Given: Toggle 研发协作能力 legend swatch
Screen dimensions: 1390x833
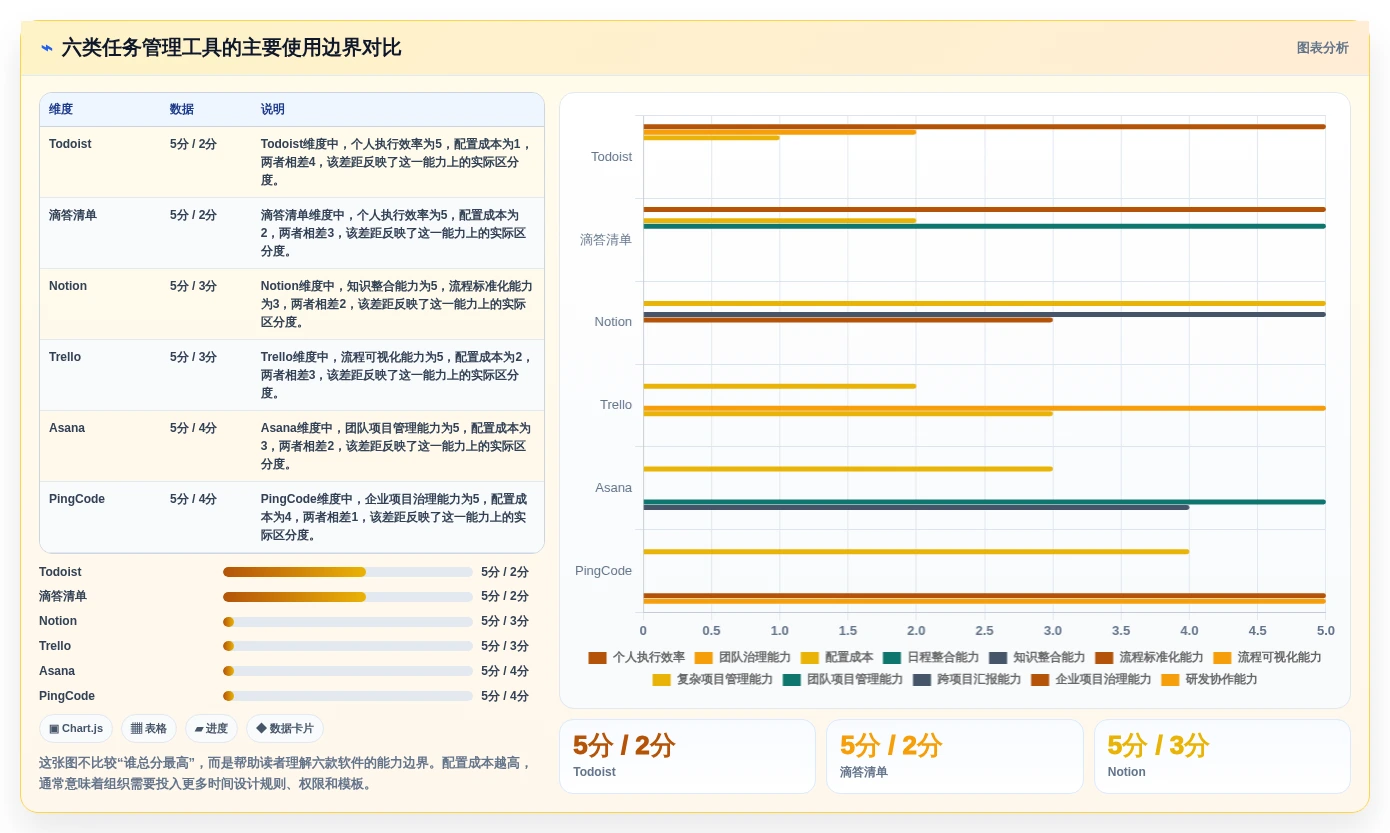Looking at the screenshot, I should (1170, 680).
